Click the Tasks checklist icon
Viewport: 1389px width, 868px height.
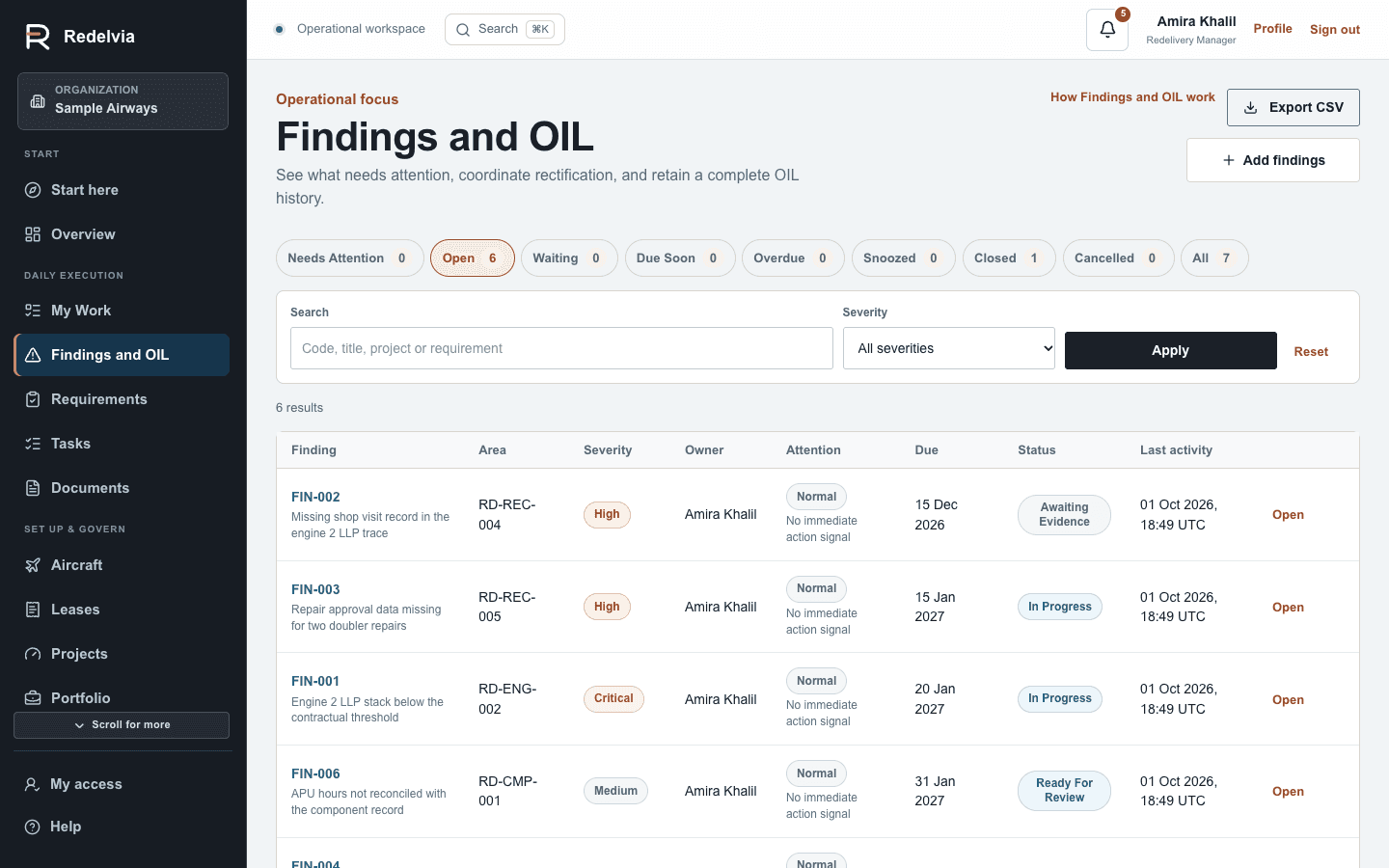coord(33,444)
